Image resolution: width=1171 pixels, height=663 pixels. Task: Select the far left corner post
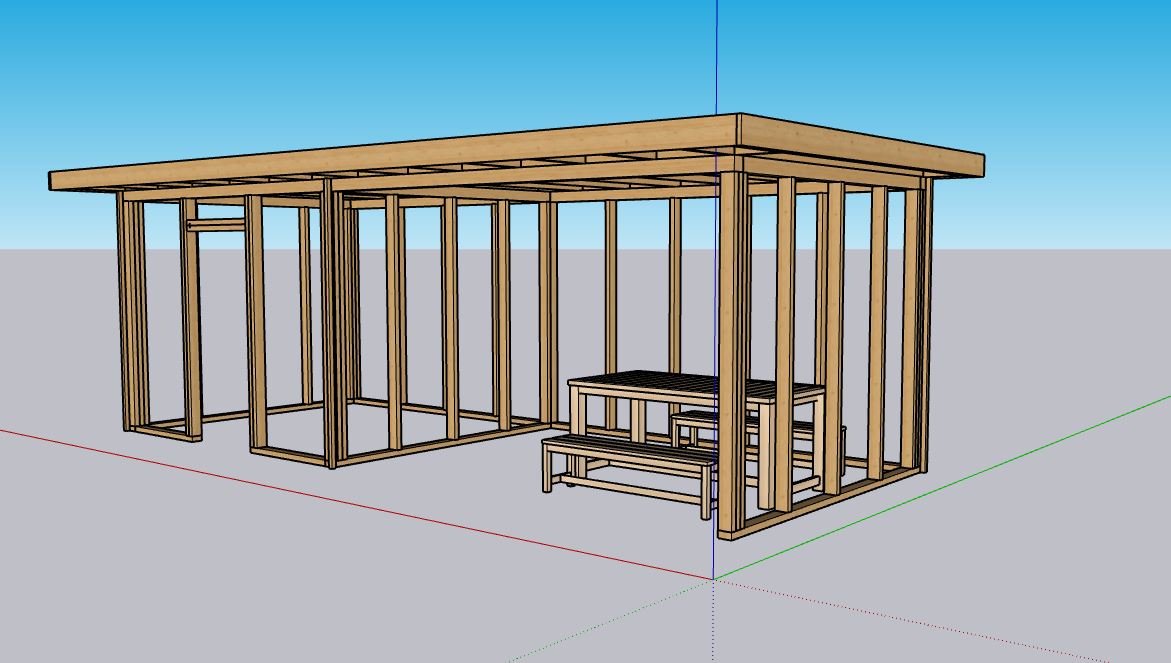coord(128,310)
